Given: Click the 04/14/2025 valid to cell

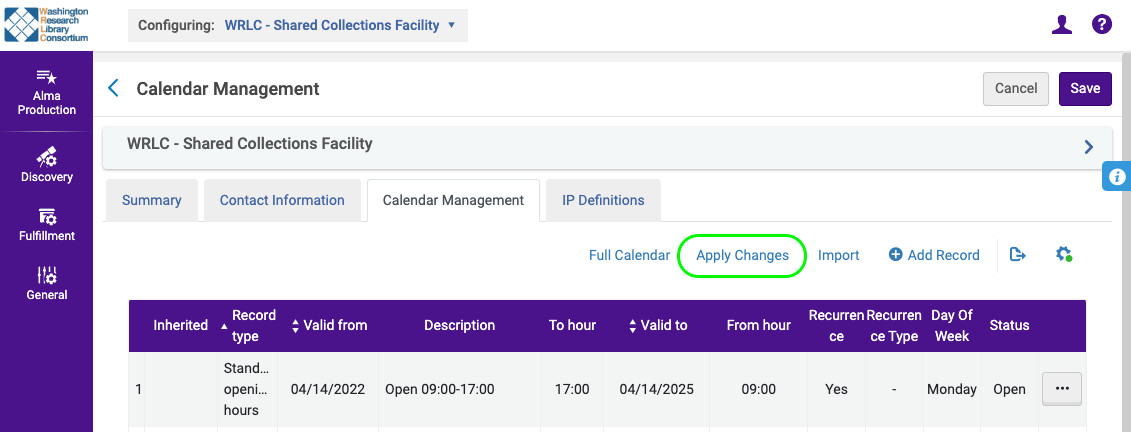Looking at the screenshot, I should [x=656, y=389].
